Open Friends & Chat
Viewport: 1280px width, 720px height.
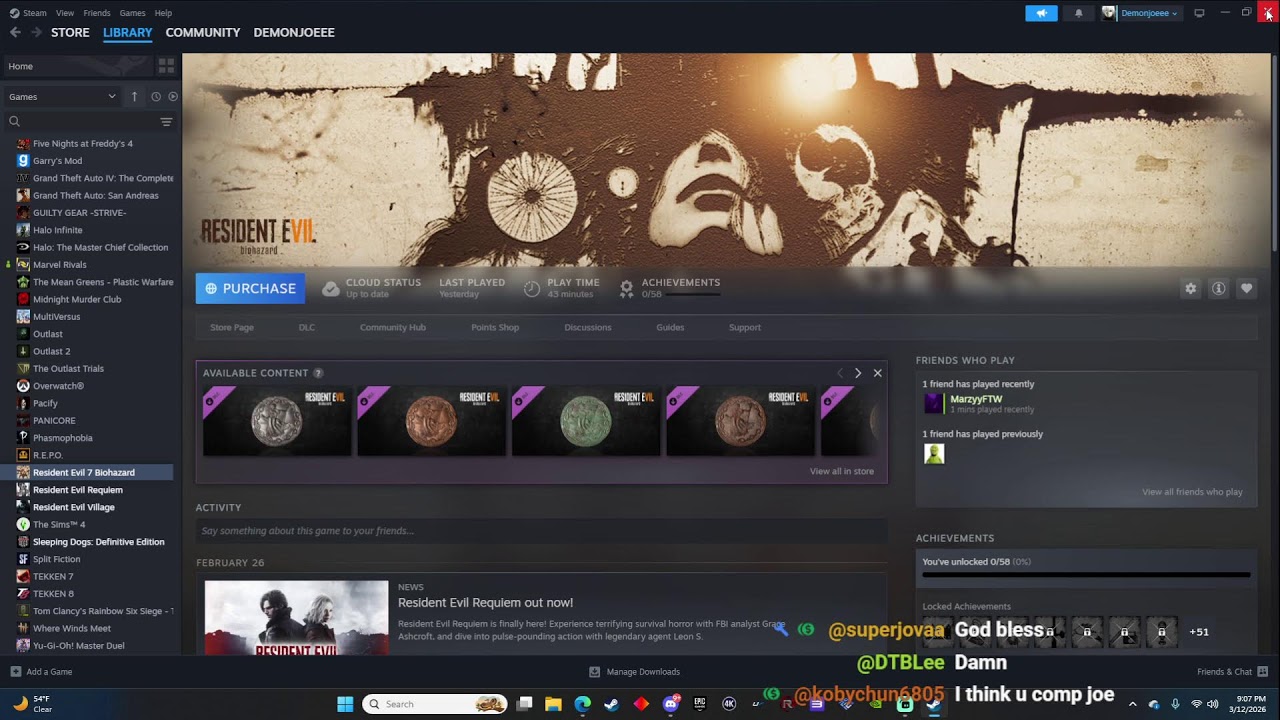(x=1232, y=672)
